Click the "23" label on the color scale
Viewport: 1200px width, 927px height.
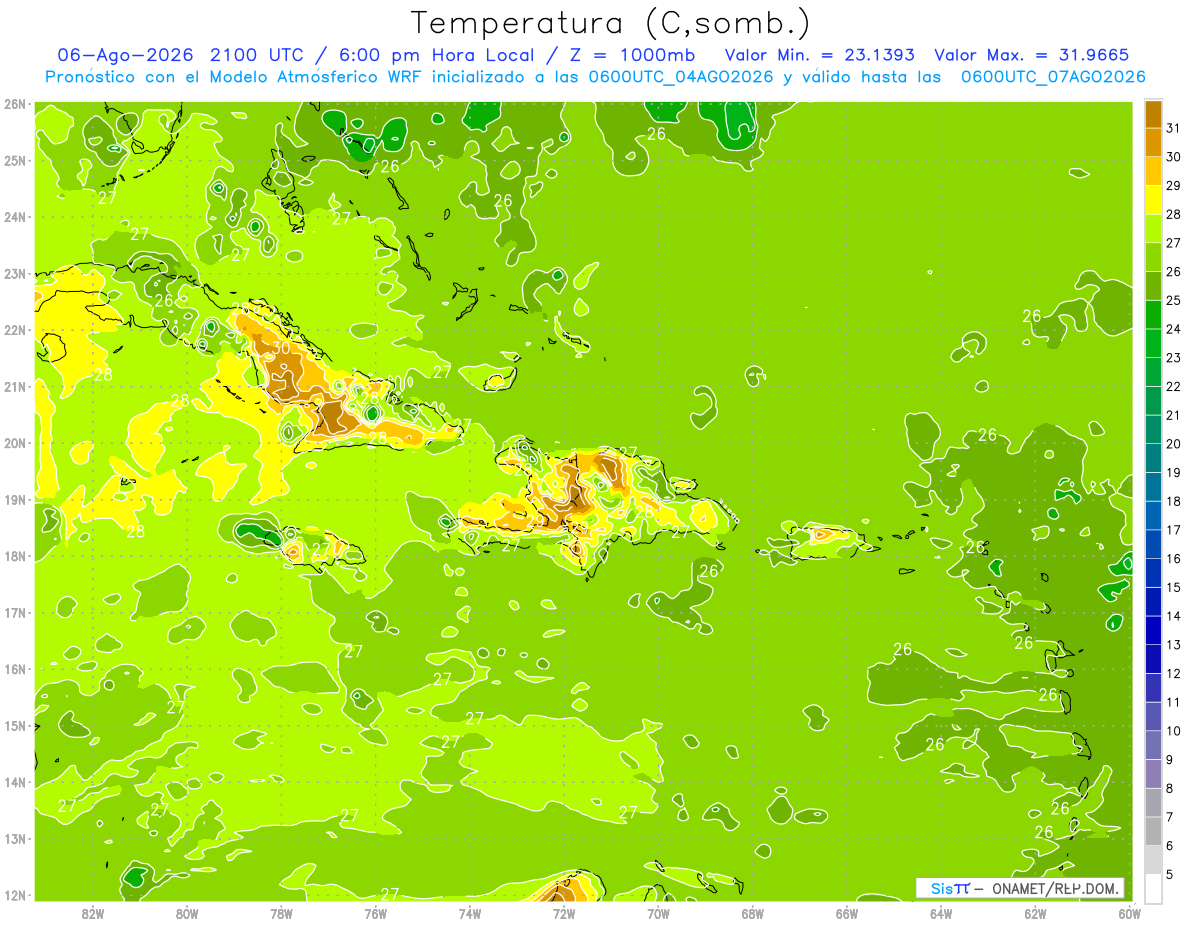[1174, 358]
